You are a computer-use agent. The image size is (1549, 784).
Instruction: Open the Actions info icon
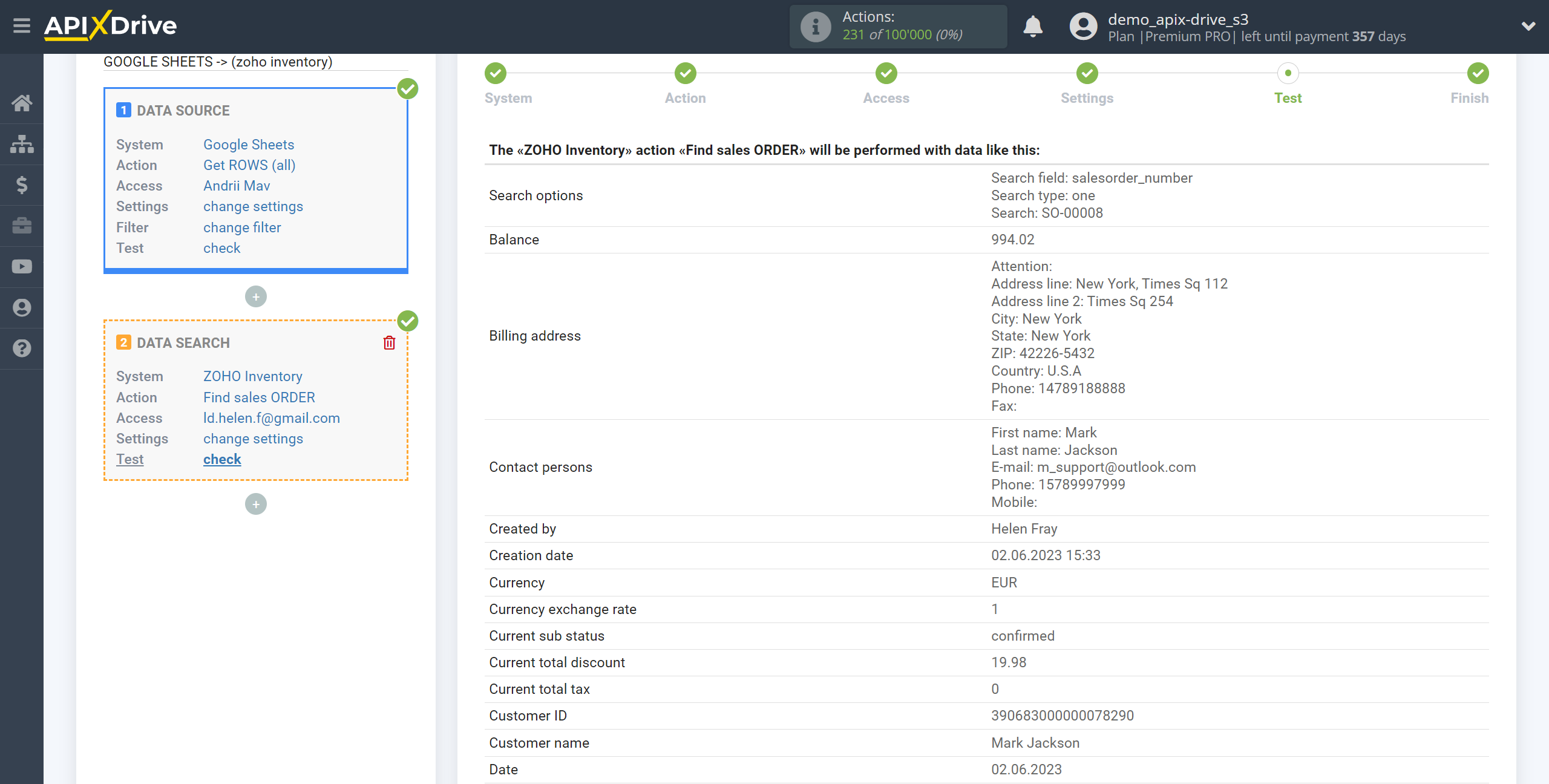(815, 27)
